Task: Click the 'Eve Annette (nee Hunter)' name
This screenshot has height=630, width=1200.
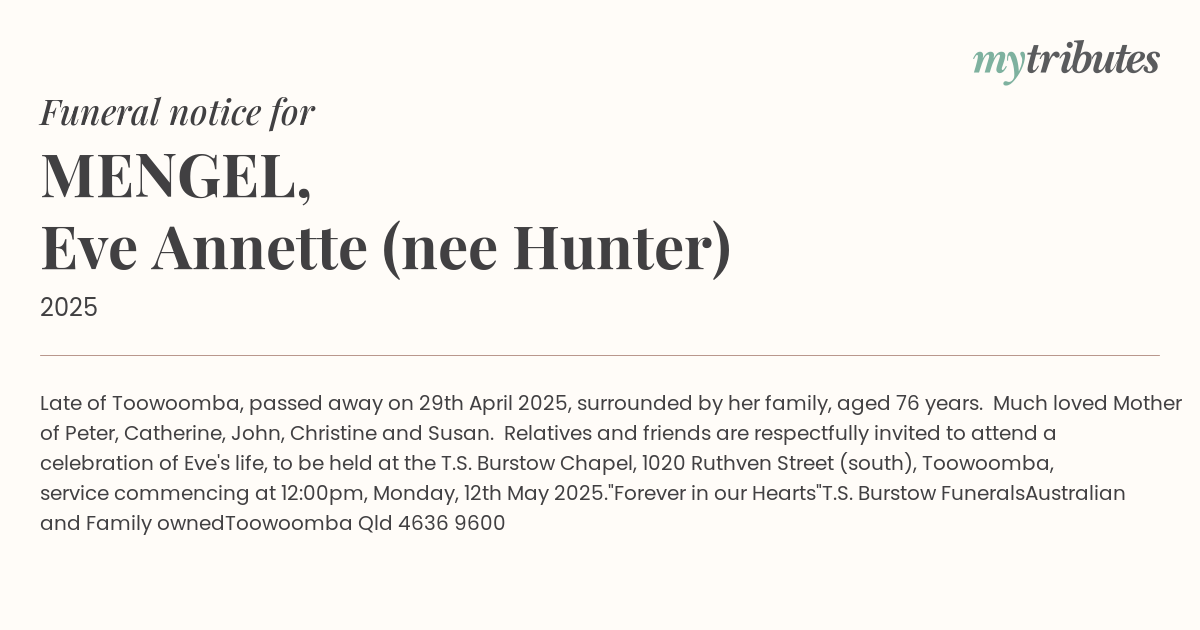Action: pyautogui.click(x=385, y=249)
